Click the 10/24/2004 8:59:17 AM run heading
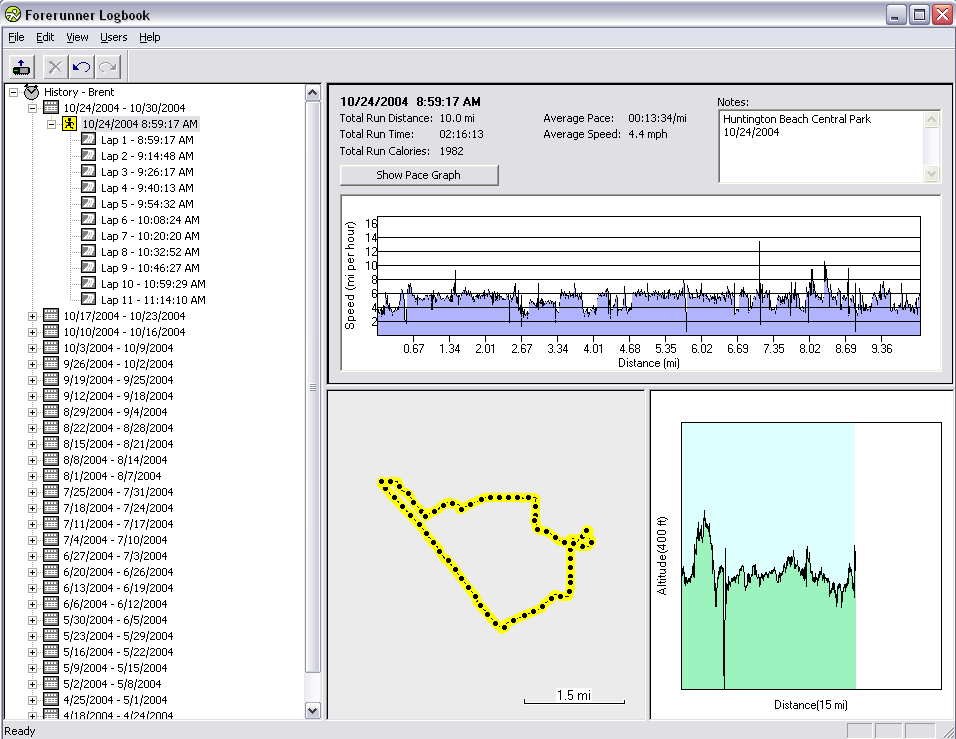Viewport: 956px width, 739px height. pos(410,102)
